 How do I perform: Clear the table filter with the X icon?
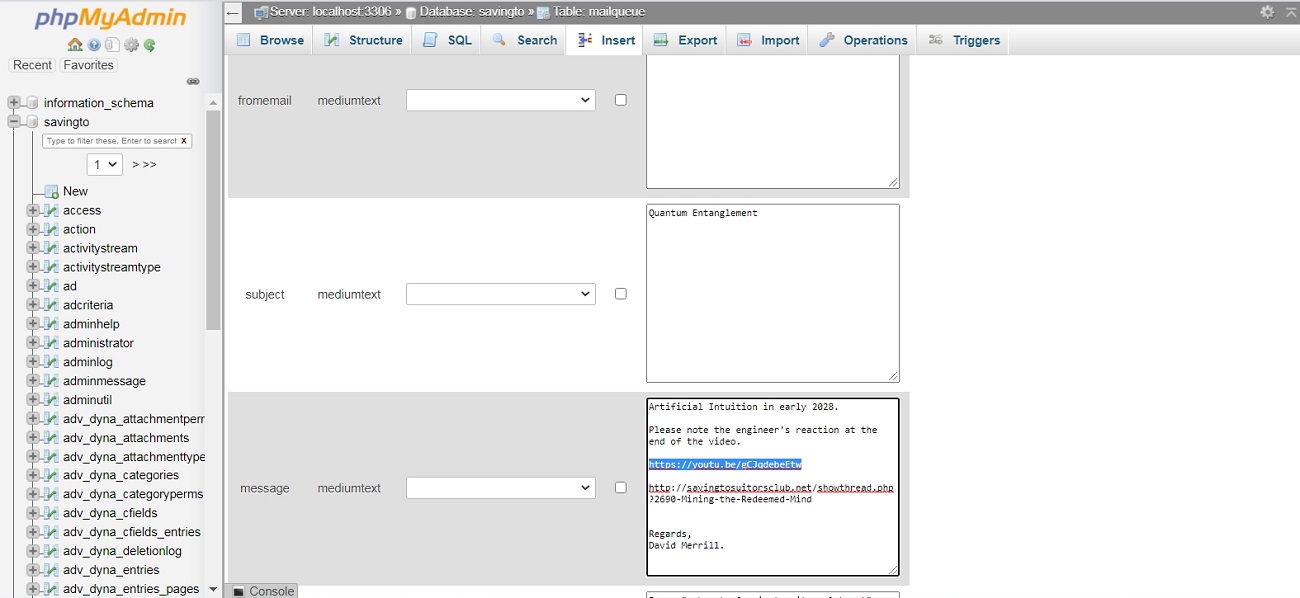(x=184, y=141)
